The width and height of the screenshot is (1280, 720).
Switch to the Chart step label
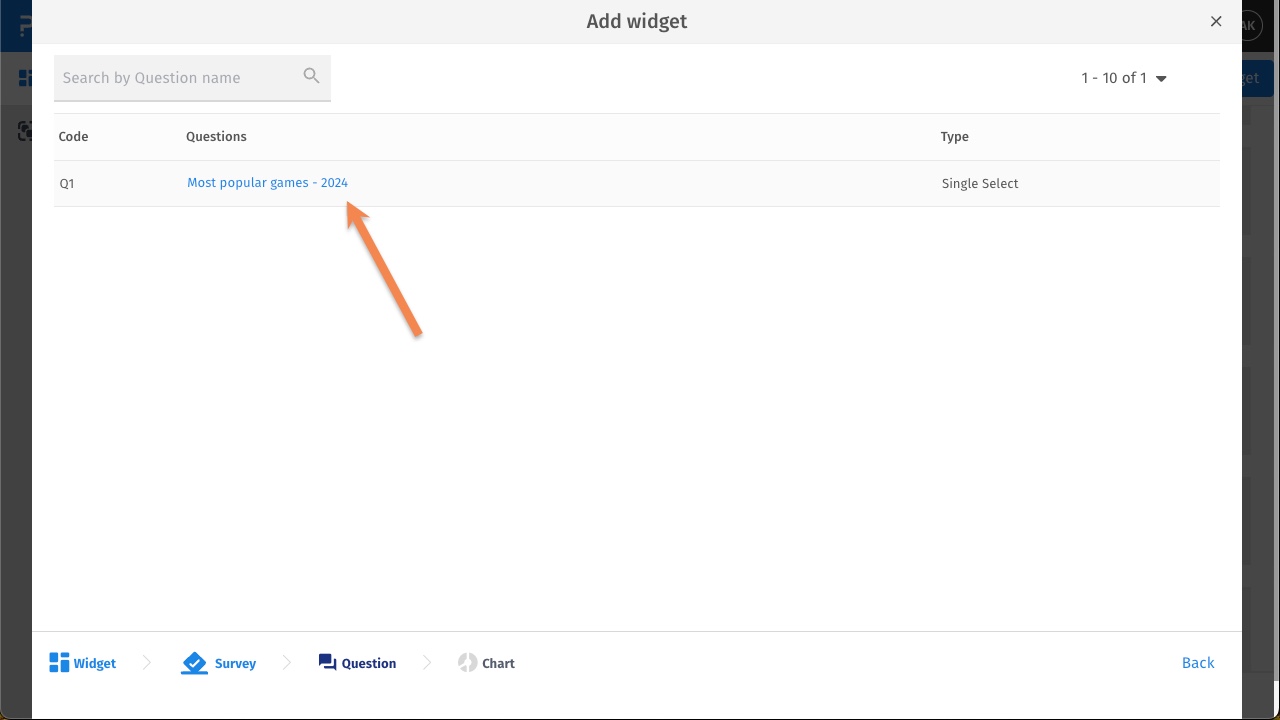click(498, 664)
